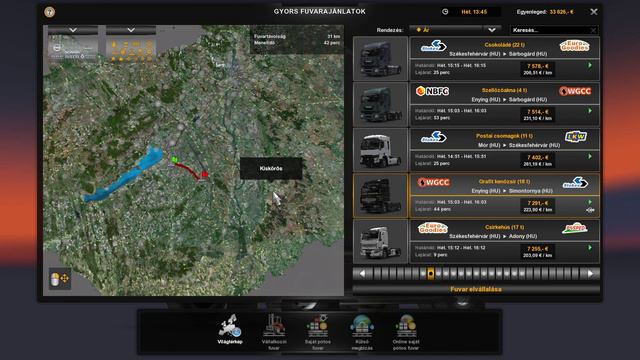Click WGCC logo on Grafit kenőzsír job
Image resolution: width=640 pixels, height=360 pixels.
pos(433,182)
